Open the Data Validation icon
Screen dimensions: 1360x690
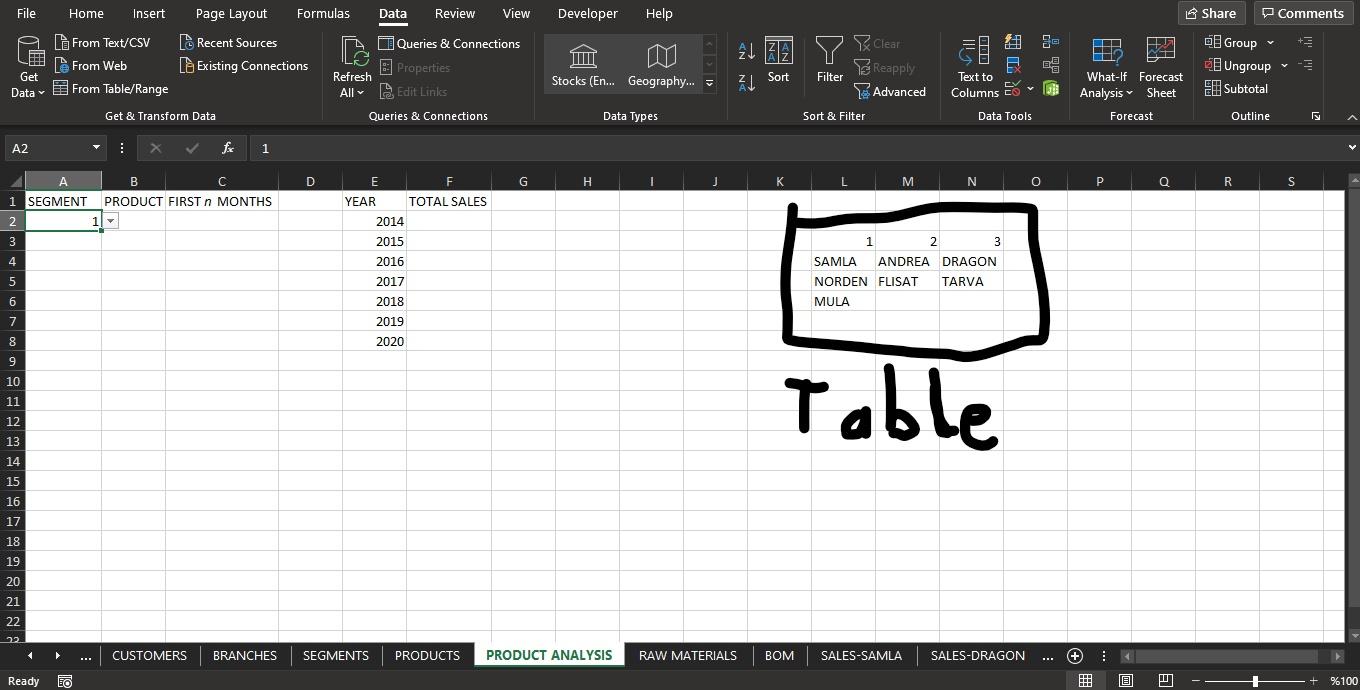coord(1013,88)
